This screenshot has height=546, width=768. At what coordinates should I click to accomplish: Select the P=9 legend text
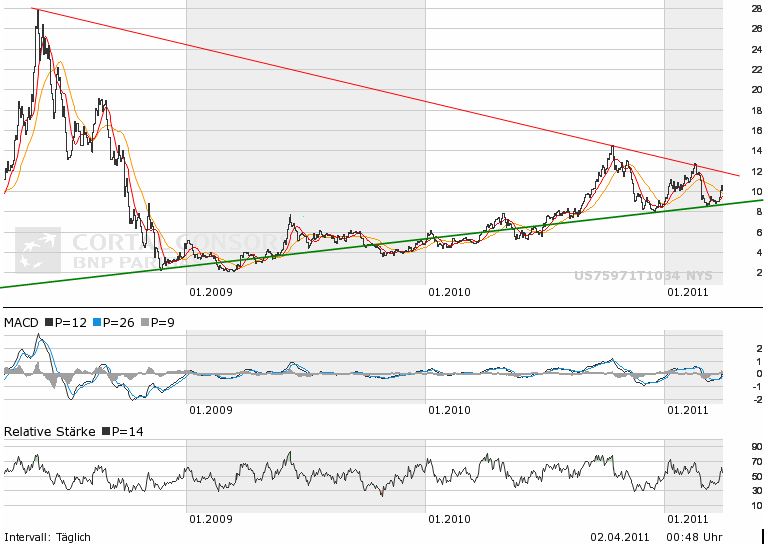point(163,322)
